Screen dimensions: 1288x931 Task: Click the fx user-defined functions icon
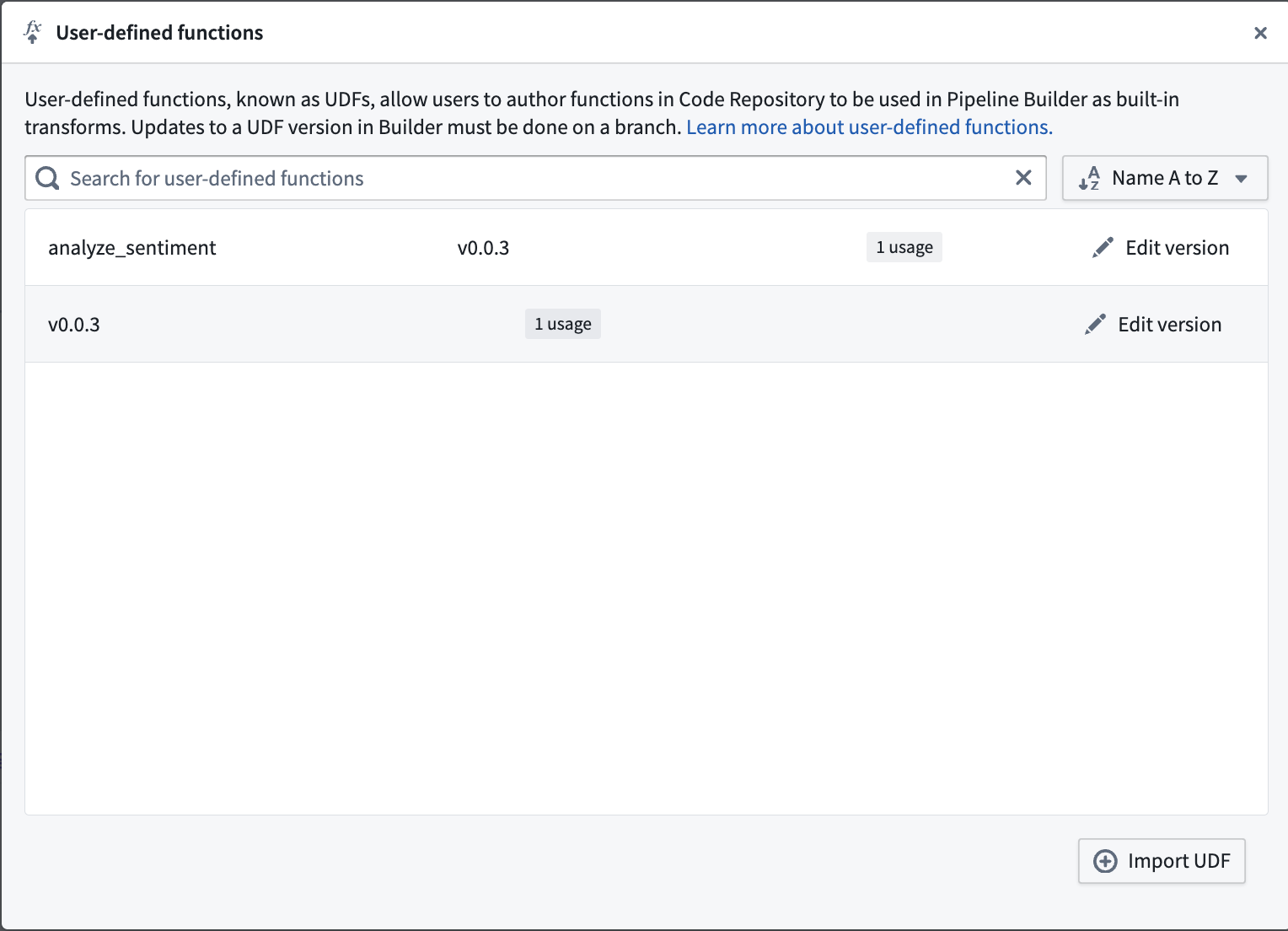(31, 31)
